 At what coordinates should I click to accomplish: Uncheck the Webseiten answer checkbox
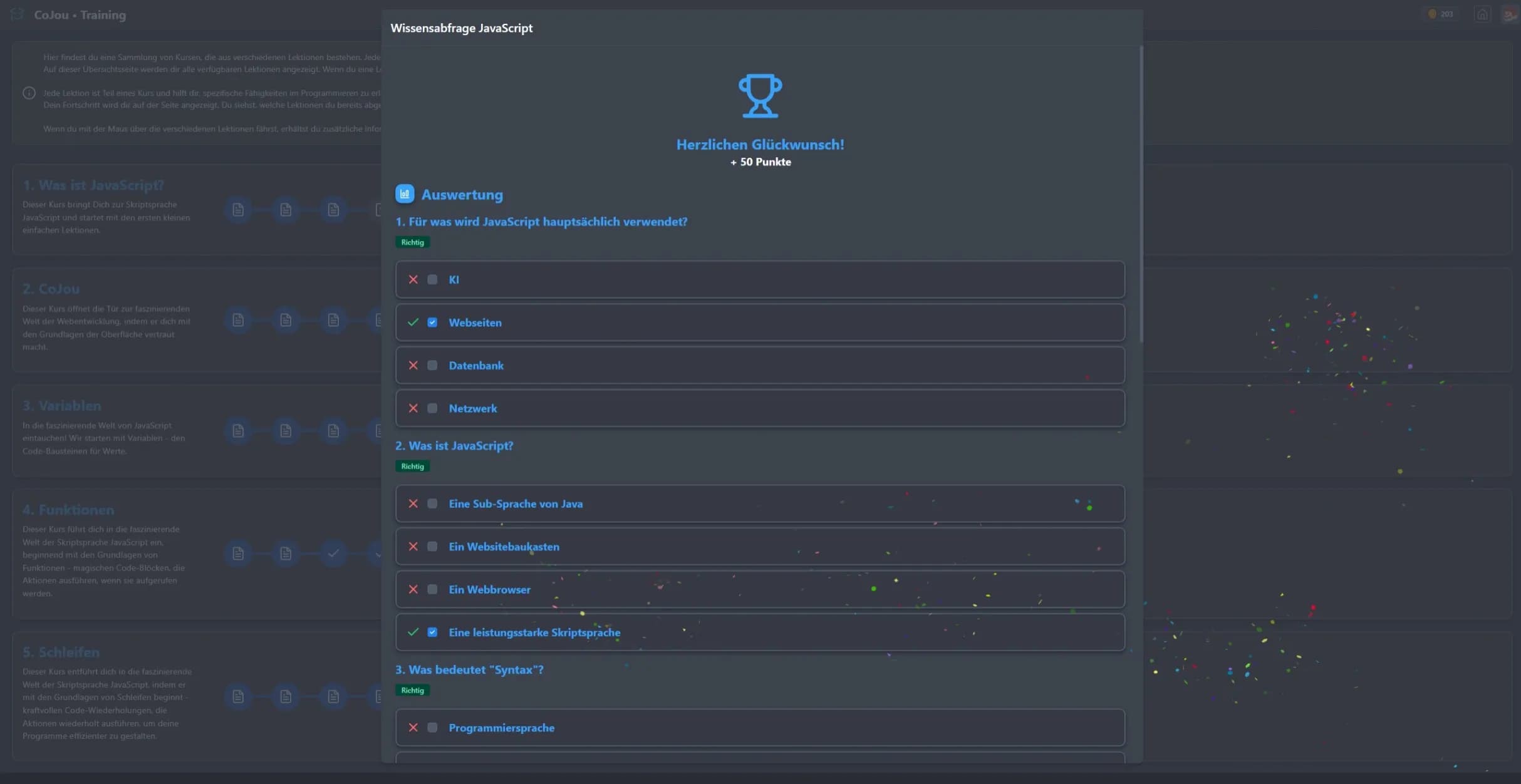[x=432, y=322]
